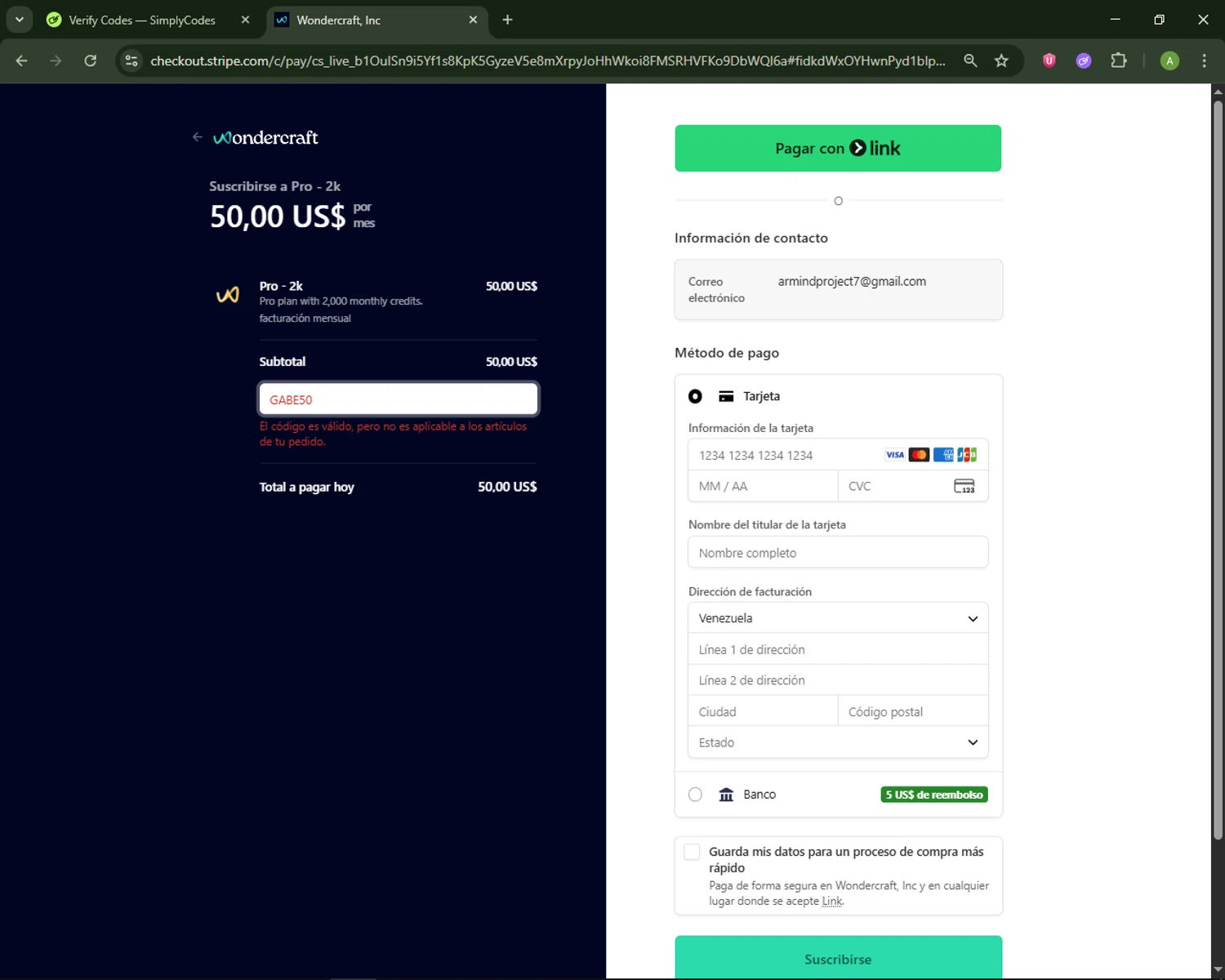1225x980 pixels.
Task: Click the Pro - 2k product icon
Action: coord(228,295)
